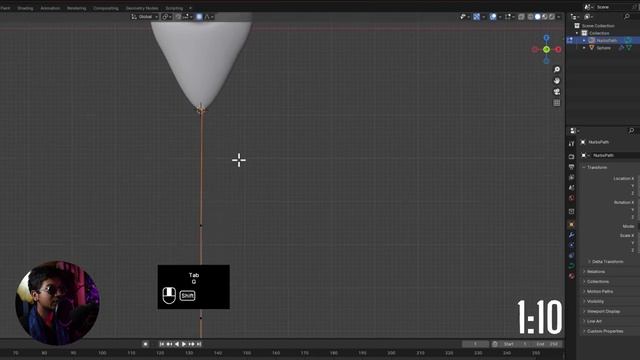The width and height of the screenshot is (640, 360).
Task: Open the World properties tab
Action: coord(571,198)
